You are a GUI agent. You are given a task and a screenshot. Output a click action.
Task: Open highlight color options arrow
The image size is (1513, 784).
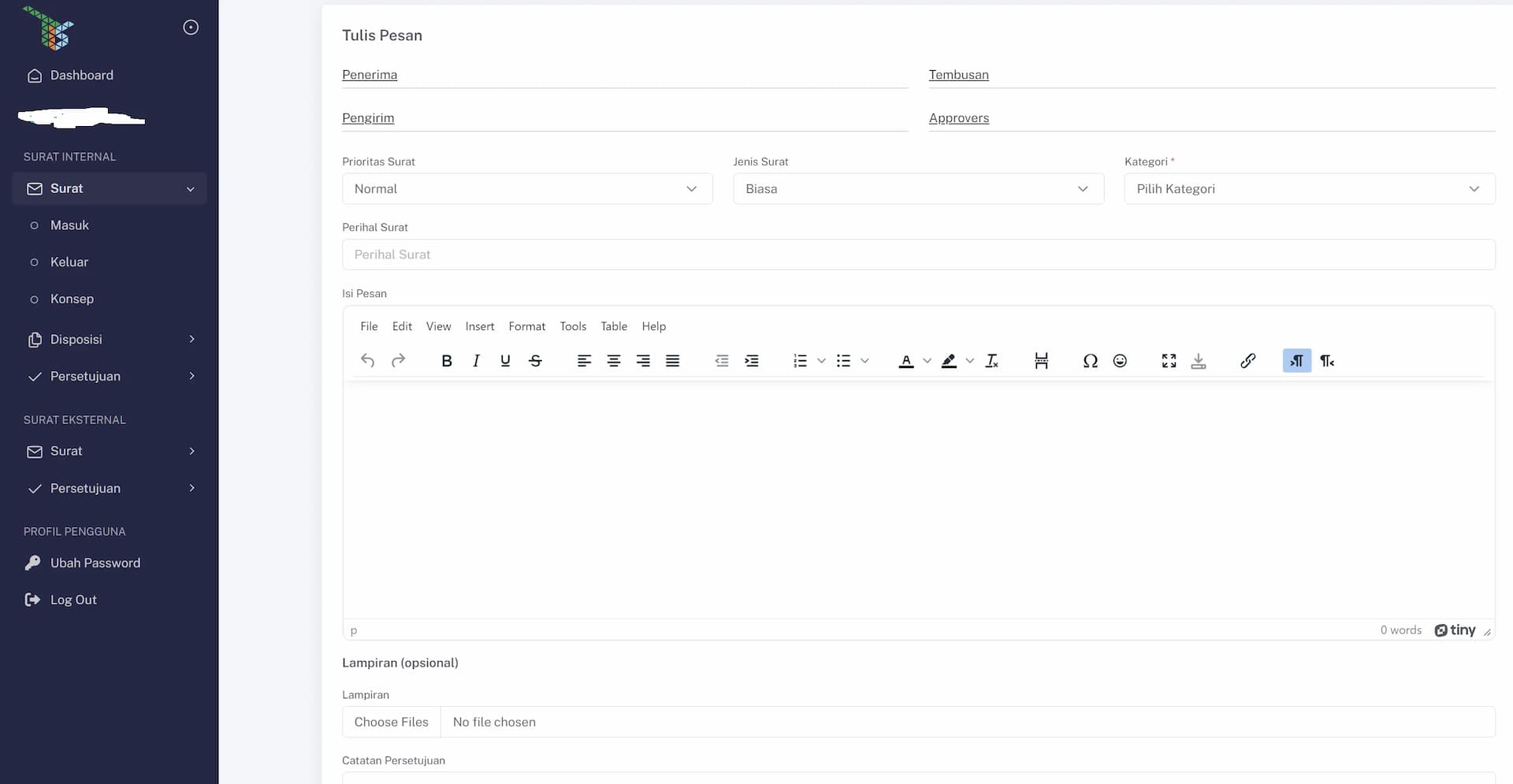(x=969, y=361)
